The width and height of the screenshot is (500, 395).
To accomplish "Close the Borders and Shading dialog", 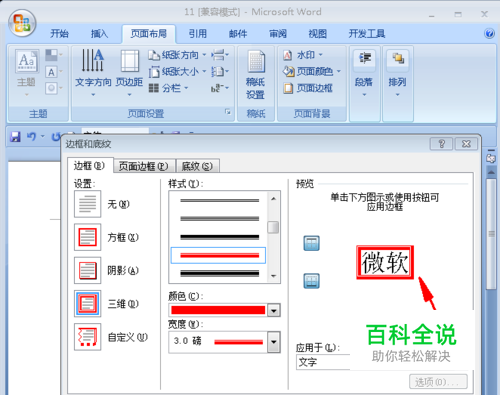I will tap(466, 144).
